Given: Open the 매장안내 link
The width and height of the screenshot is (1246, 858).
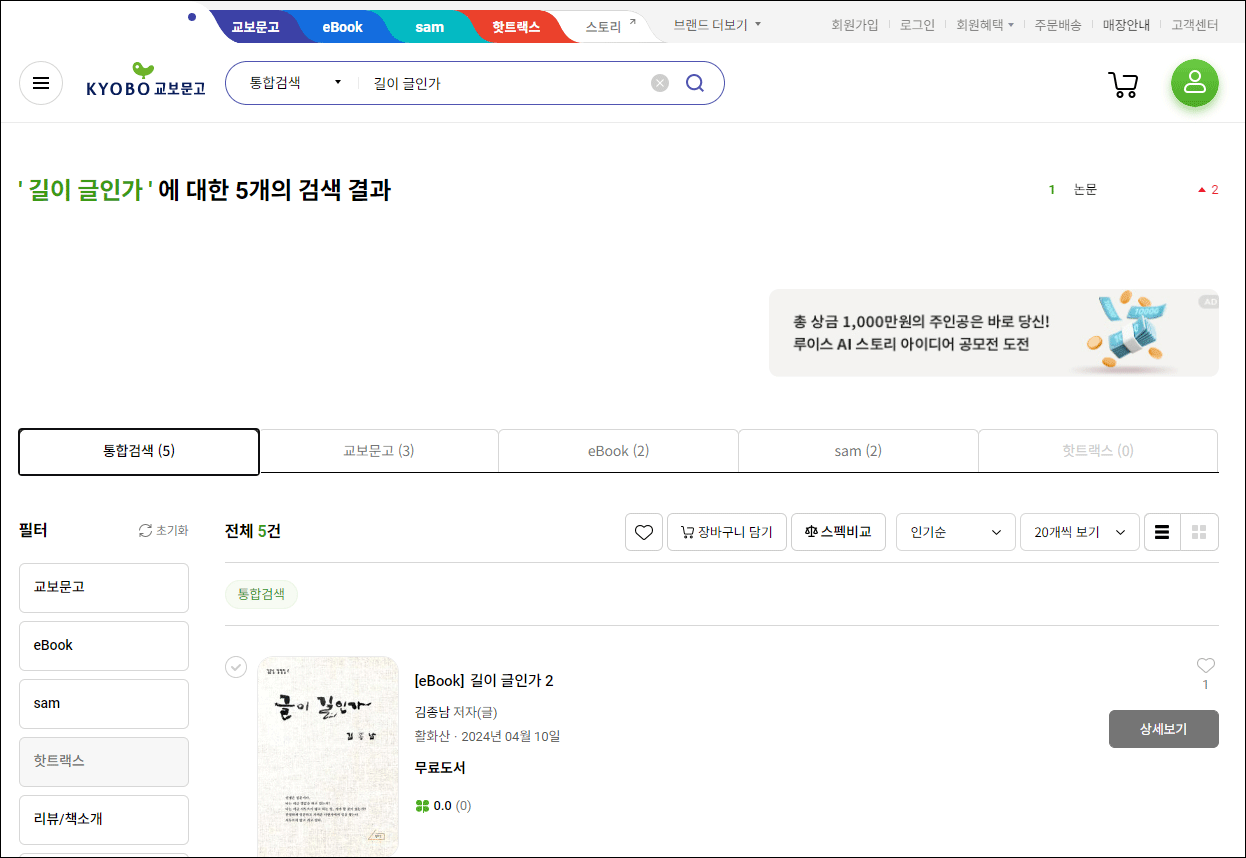Looking at the screenshot, I should tap(1126, 25).
